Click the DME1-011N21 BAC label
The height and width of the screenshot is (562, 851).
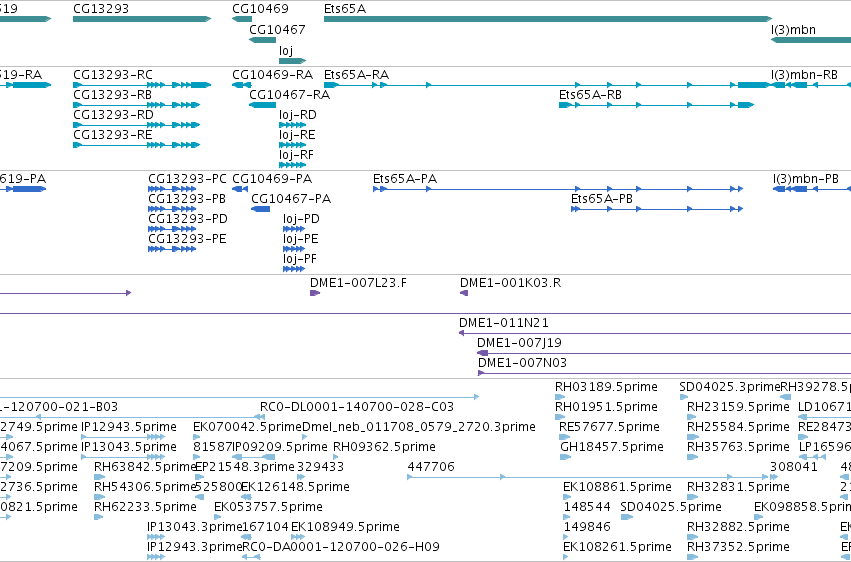(504, 323)
